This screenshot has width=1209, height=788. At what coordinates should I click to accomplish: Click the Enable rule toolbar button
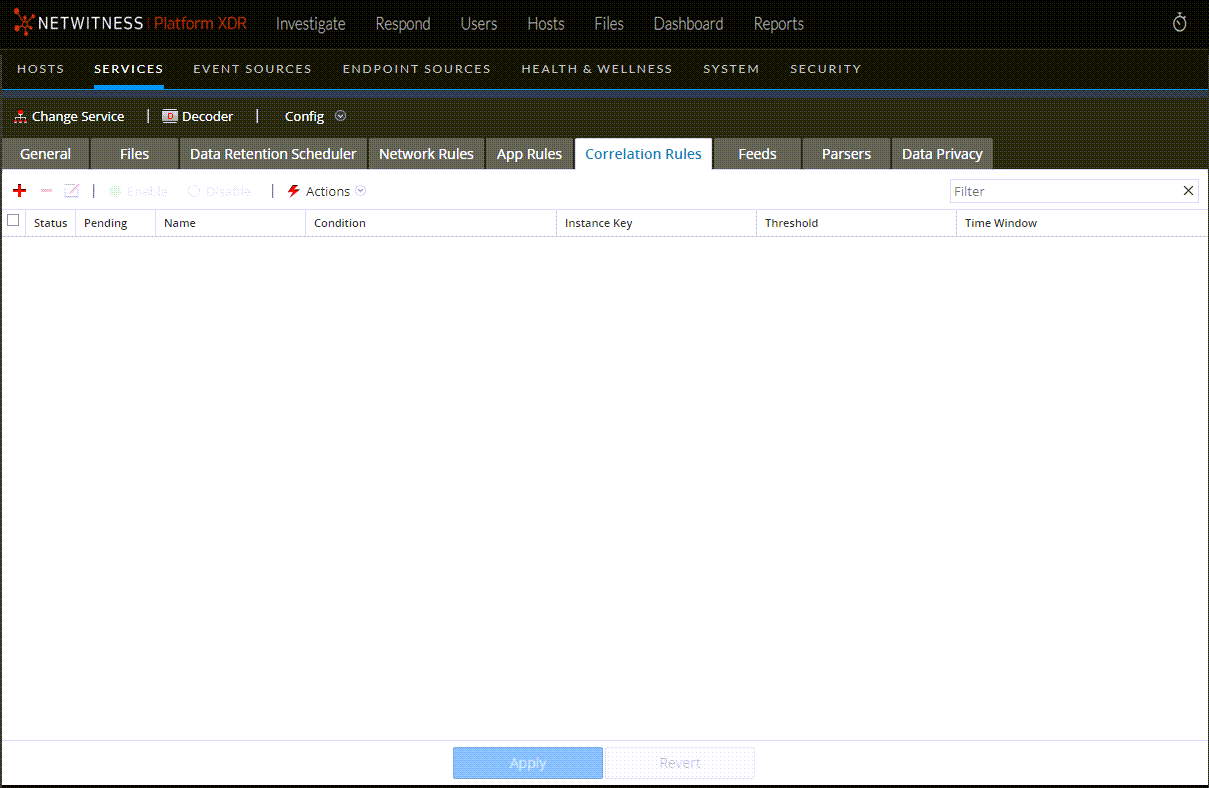coord(138,191)
